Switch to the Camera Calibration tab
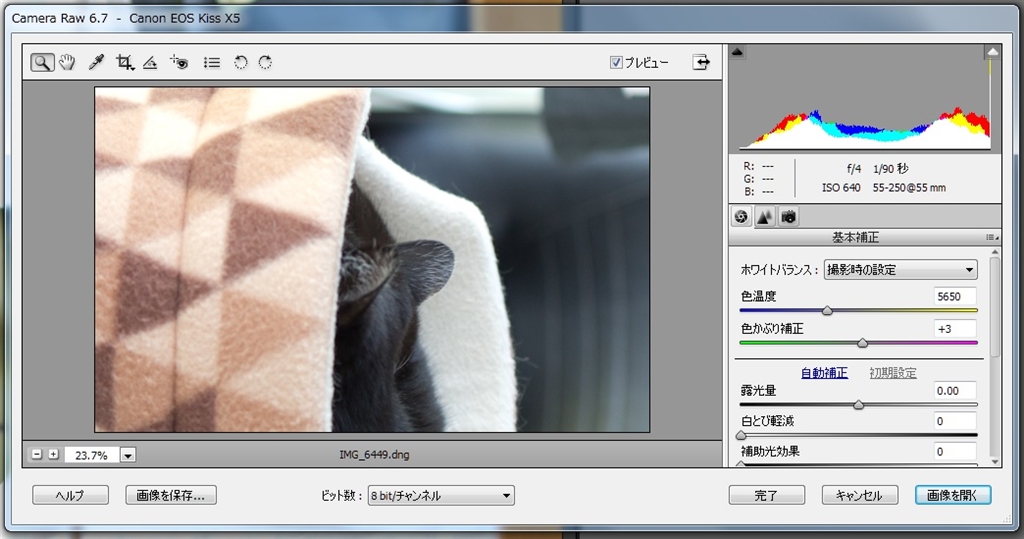 [788, 216]
